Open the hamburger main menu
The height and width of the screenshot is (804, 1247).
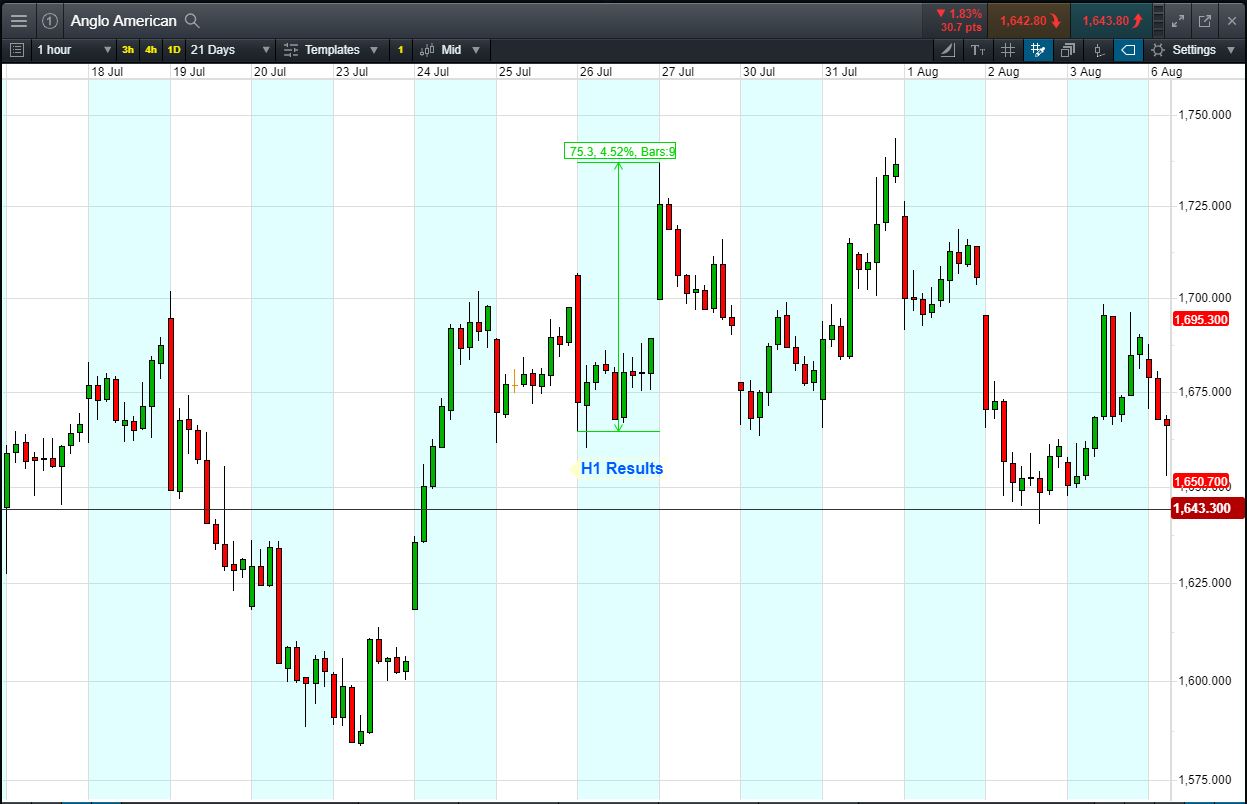coord(19,20)
